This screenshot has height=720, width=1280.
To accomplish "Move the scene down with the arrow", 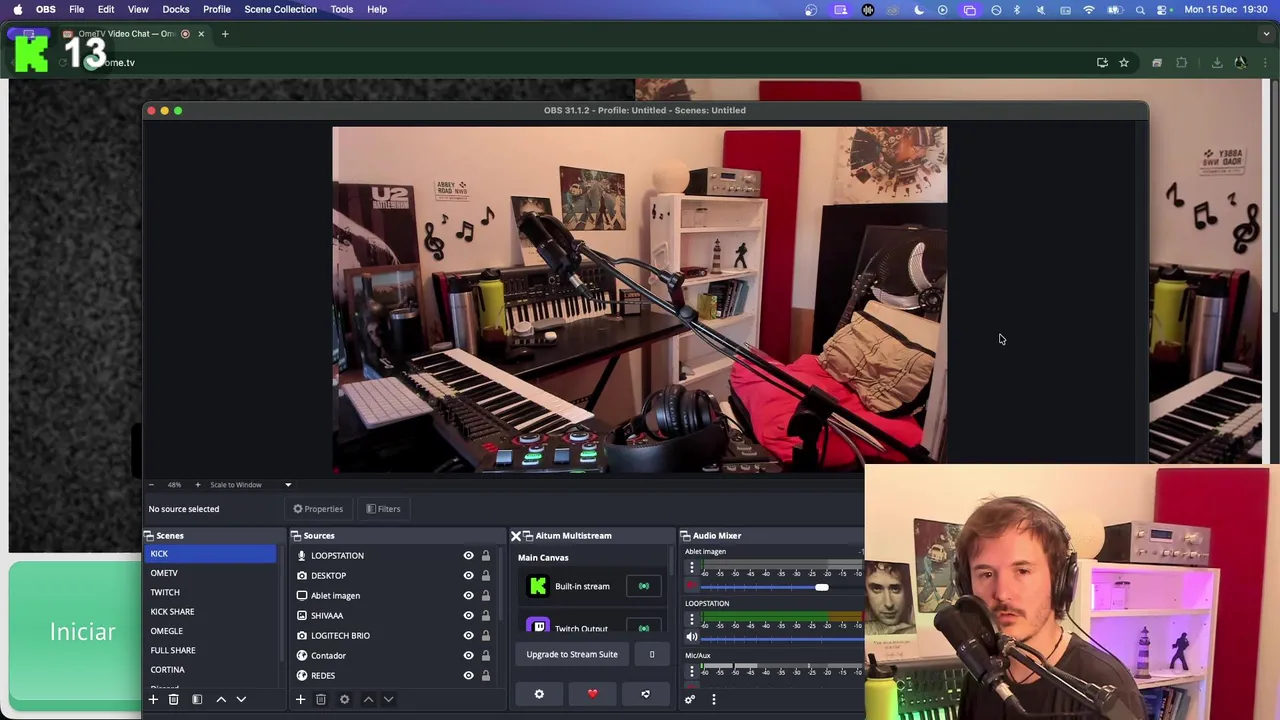I will [x=241, y=699].
